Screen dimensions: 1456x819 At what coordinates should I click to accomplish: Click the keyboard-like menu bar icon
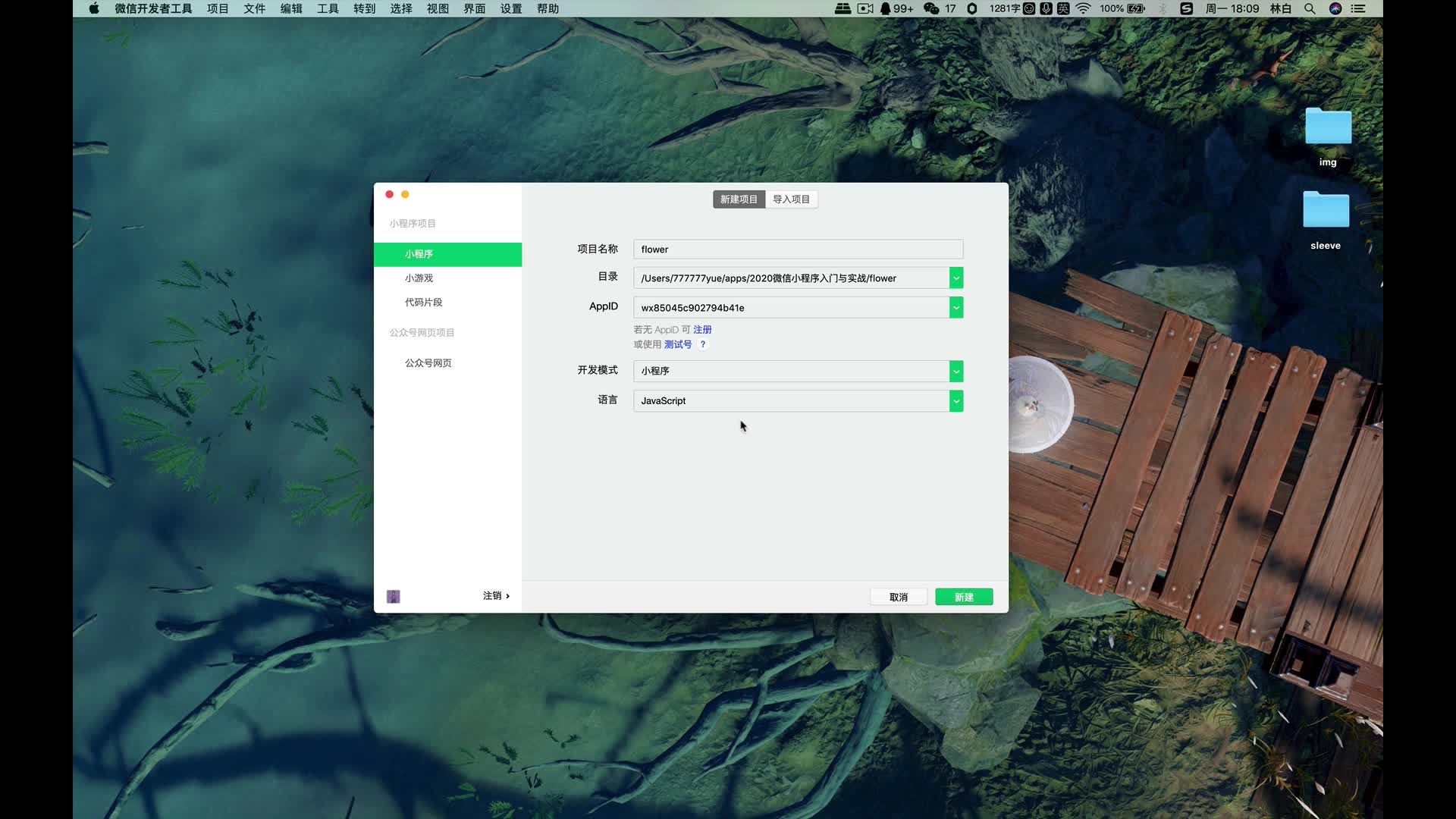pos(843,8)
